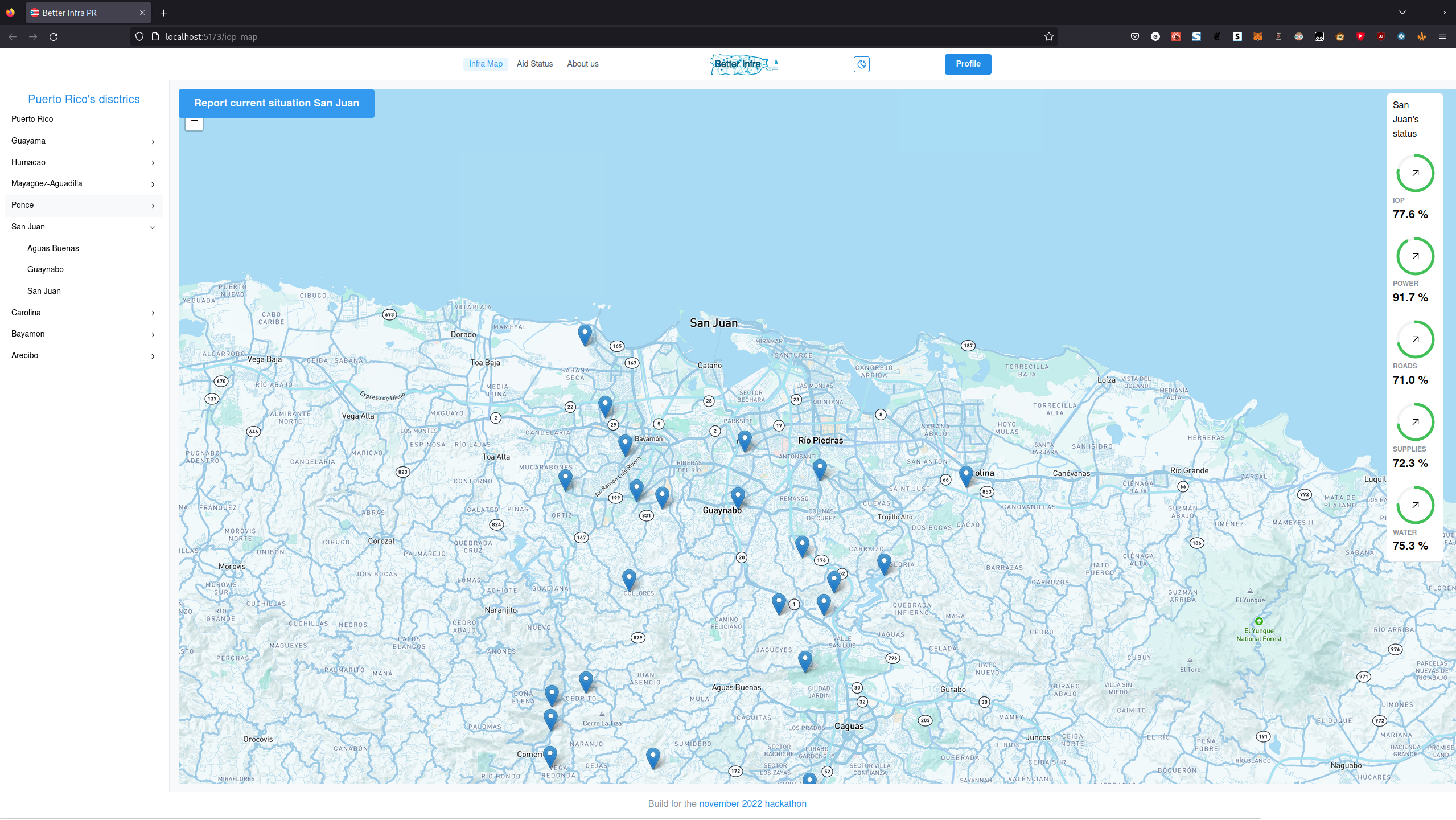Open the WATER status arrow icon
The image size is (1456, 820).
tap(1415, 505)
